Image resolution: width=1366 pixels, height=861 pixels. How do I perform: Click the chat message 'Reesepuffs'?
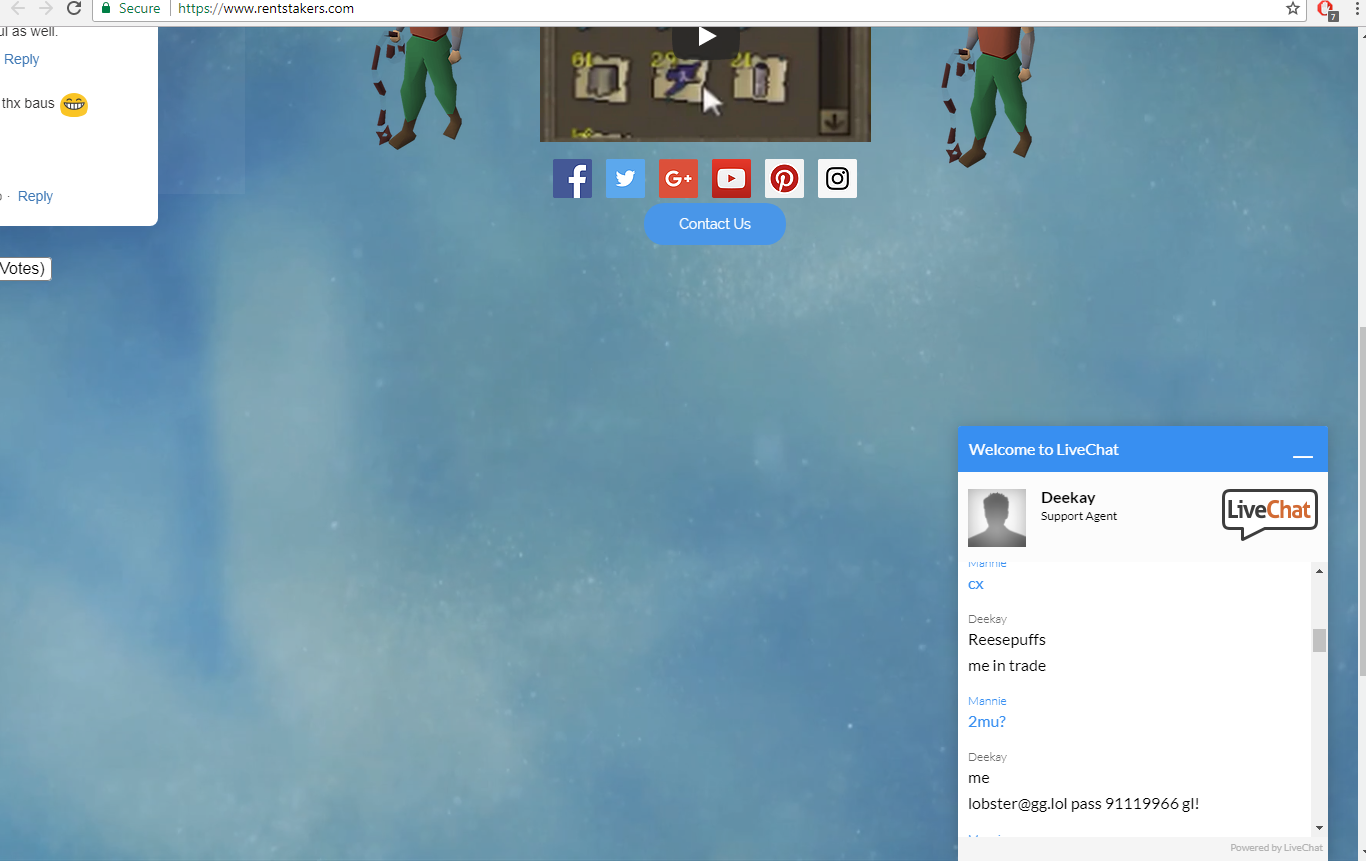coord(1007,639)
